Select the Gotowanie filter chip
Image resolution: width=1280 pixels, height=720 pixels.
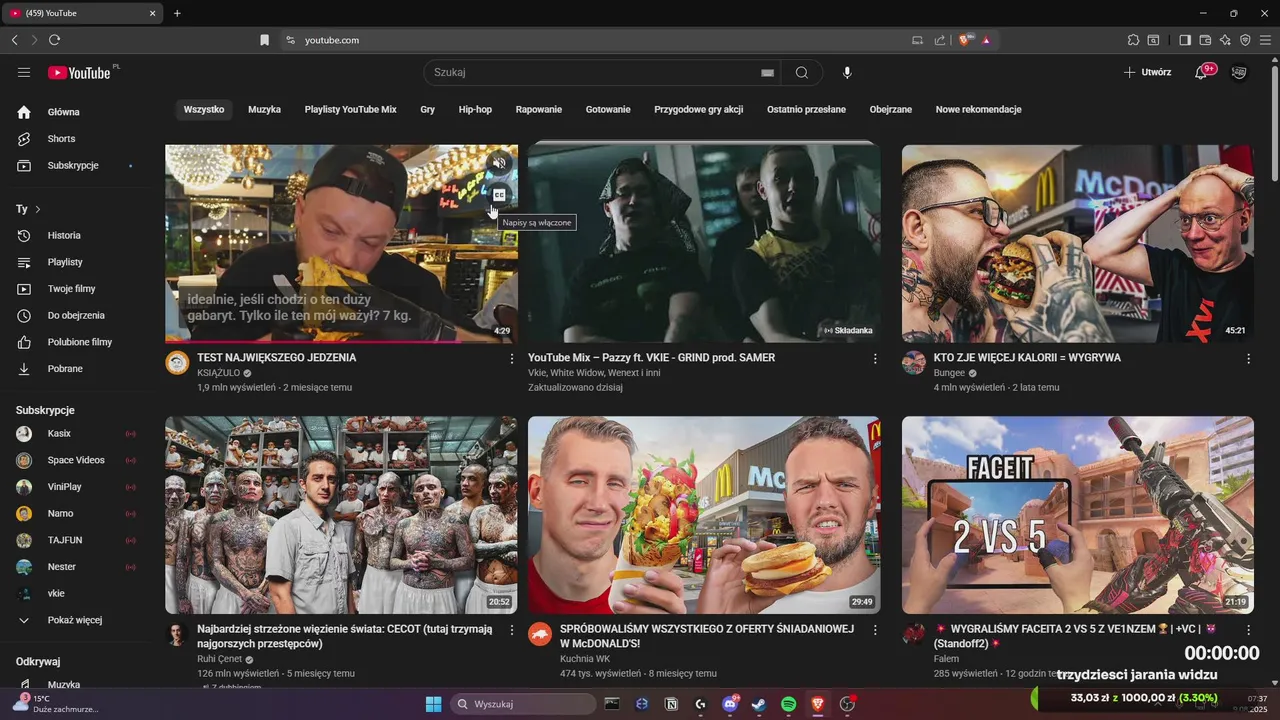[608, 109]
